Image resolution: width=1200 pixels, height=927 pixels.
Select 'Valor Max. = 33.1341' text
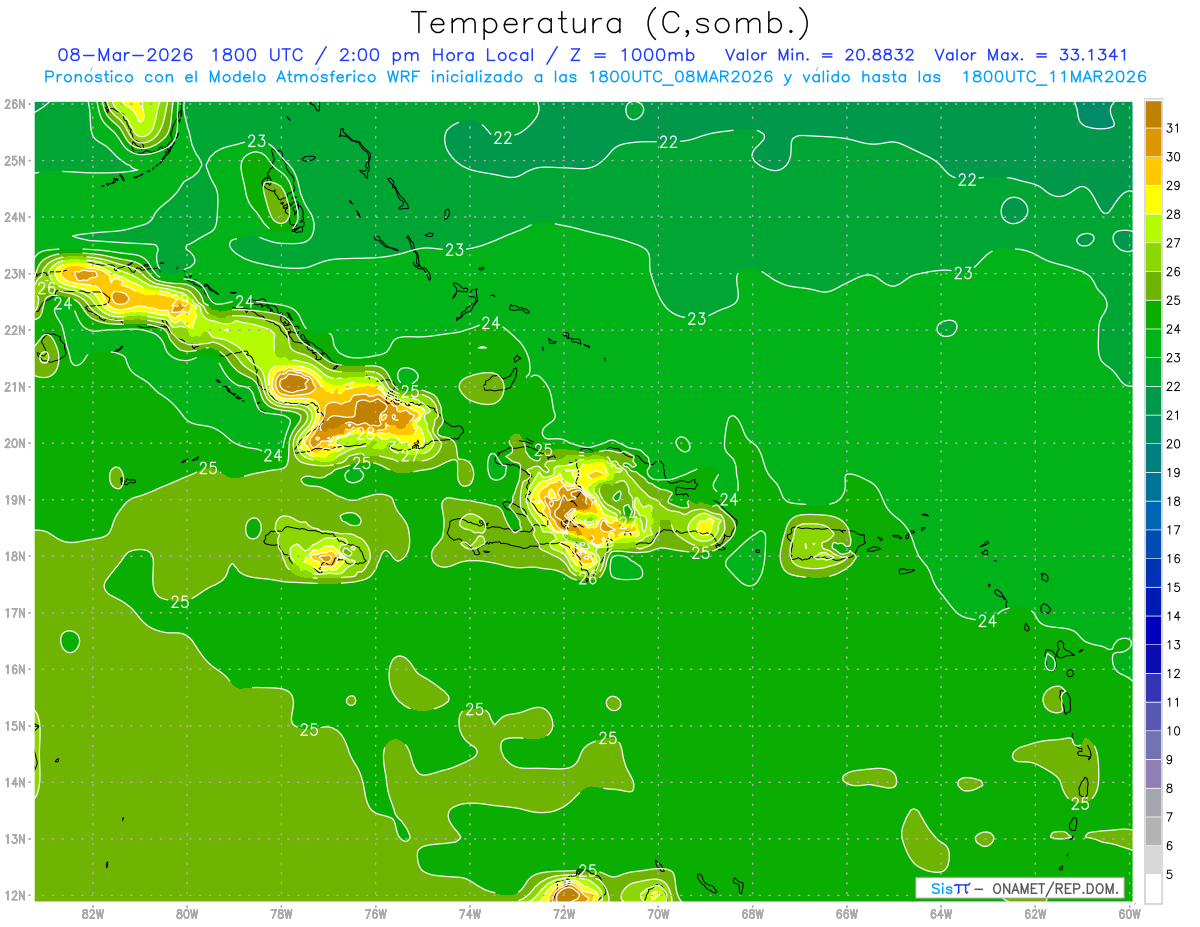tap(1031, 55)
